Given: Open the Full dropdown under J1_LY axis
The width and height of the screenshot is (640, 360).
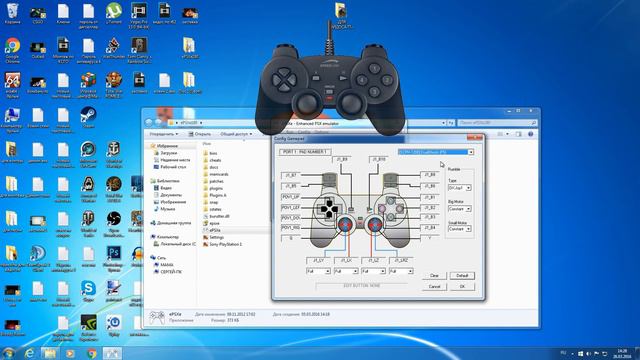Looking at the screenshot, I should pos(318,271).
